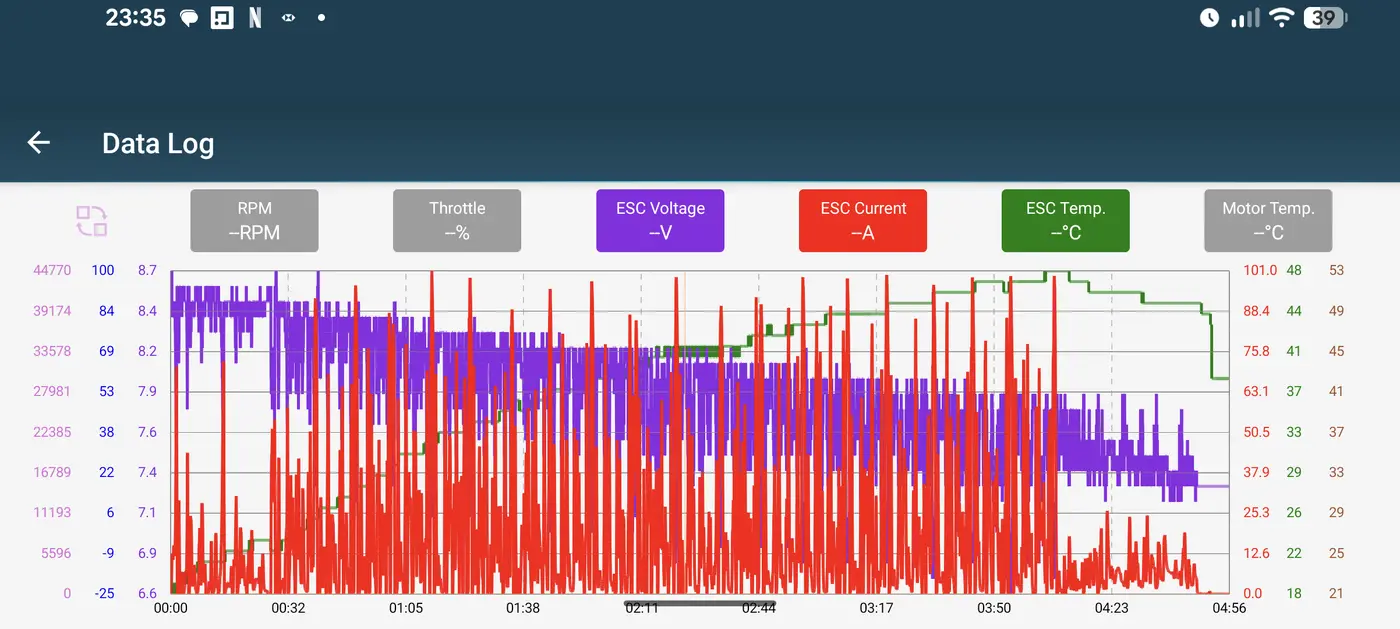Tap the Wi-Fi status icon
The width and height of the screenshot is (1400, 629).
click(x=1281, y=18)
